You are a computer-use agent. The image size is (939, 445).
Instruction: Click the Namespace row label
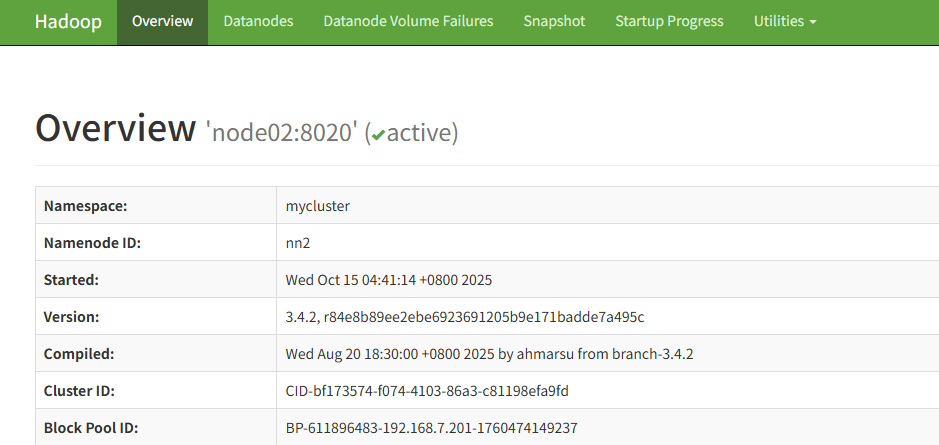[x=86, y=206]
